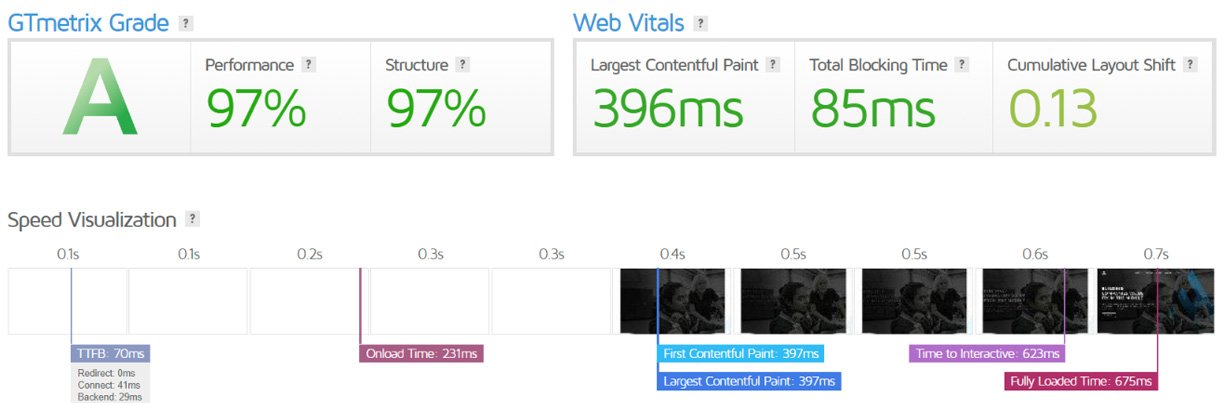Image resolution: width=1232 pixels, height=403 pixels.
Task: Click help icon beside Web Vitals heading
Action: 701,23
